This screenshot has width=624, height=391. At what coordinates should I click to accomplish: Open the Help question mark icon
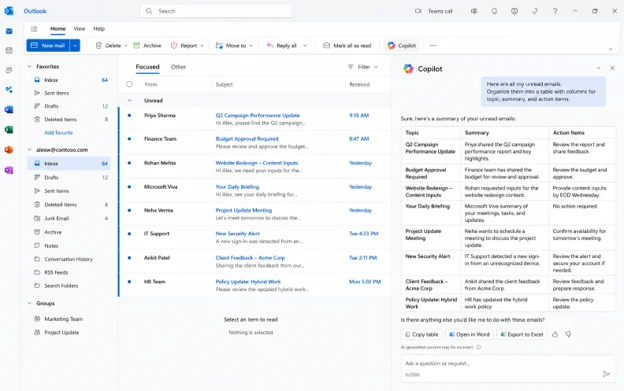coord(555,11)
